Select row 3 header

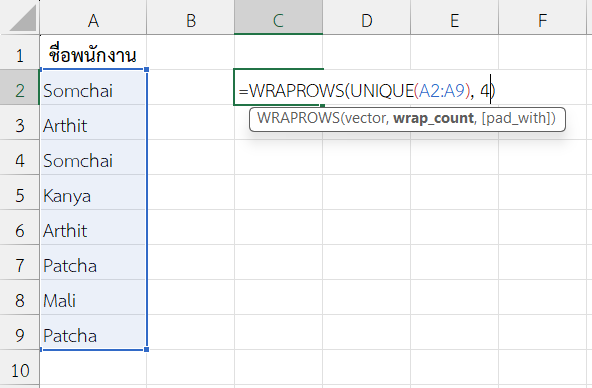[20, 123]
